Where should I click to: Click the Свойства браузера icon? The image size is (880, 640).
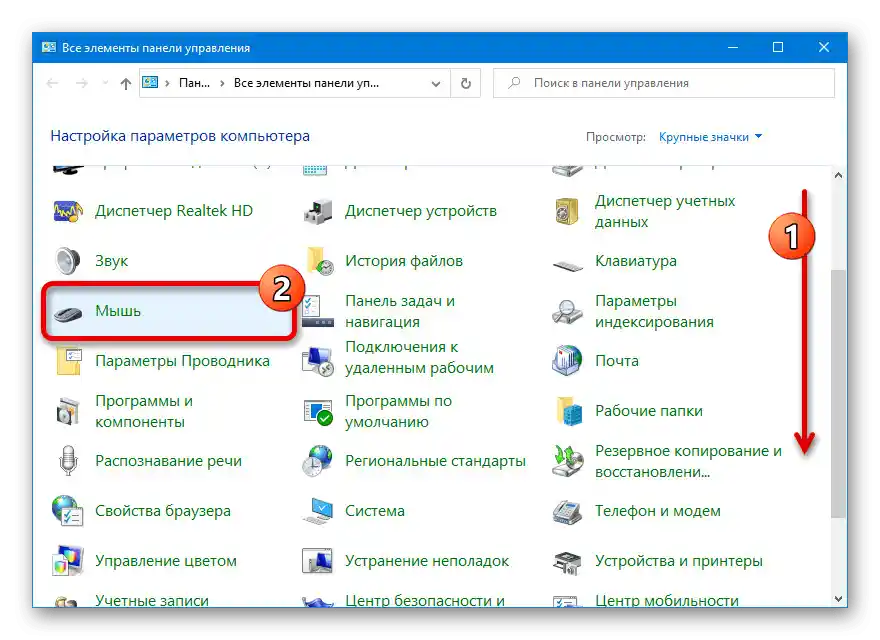pos(67,511)
